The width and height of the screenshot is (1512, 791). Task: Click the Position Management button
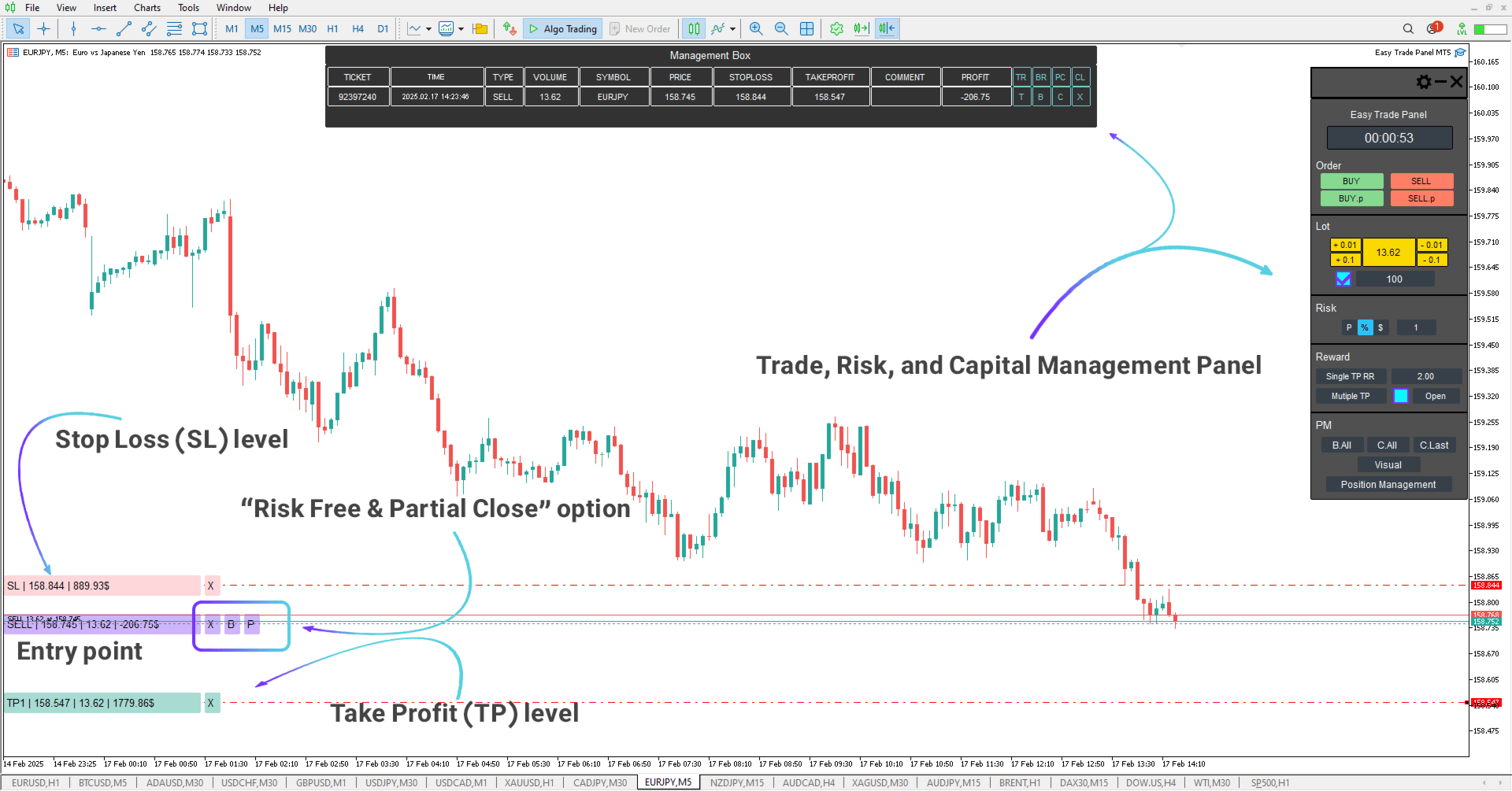(1388, 485)
